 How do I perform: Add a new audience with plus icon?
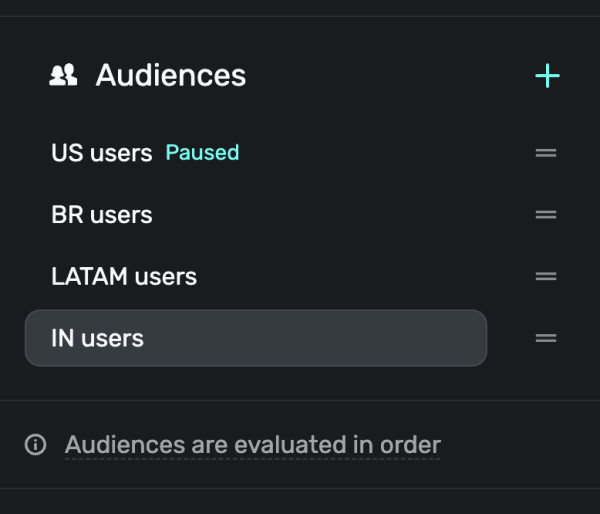[547, 76]
